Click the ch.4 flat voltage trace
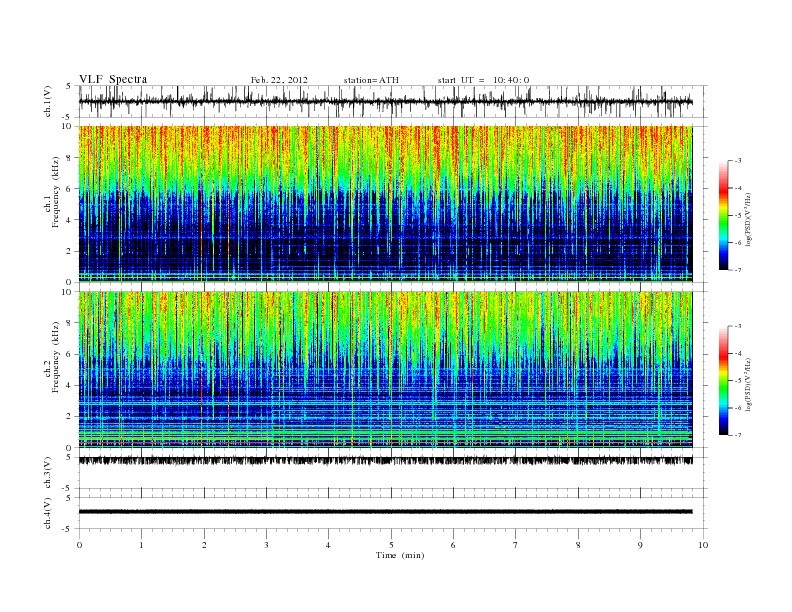The width and height of the screenshot is (792, 612). tap(385, 512)
